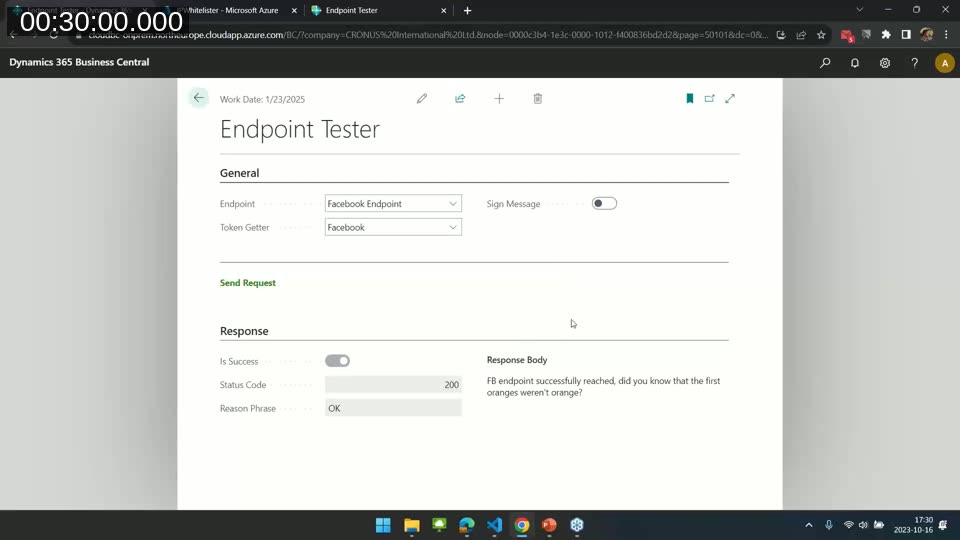
Task: Collapse the Response section header
Action: [x=244, y=331]
